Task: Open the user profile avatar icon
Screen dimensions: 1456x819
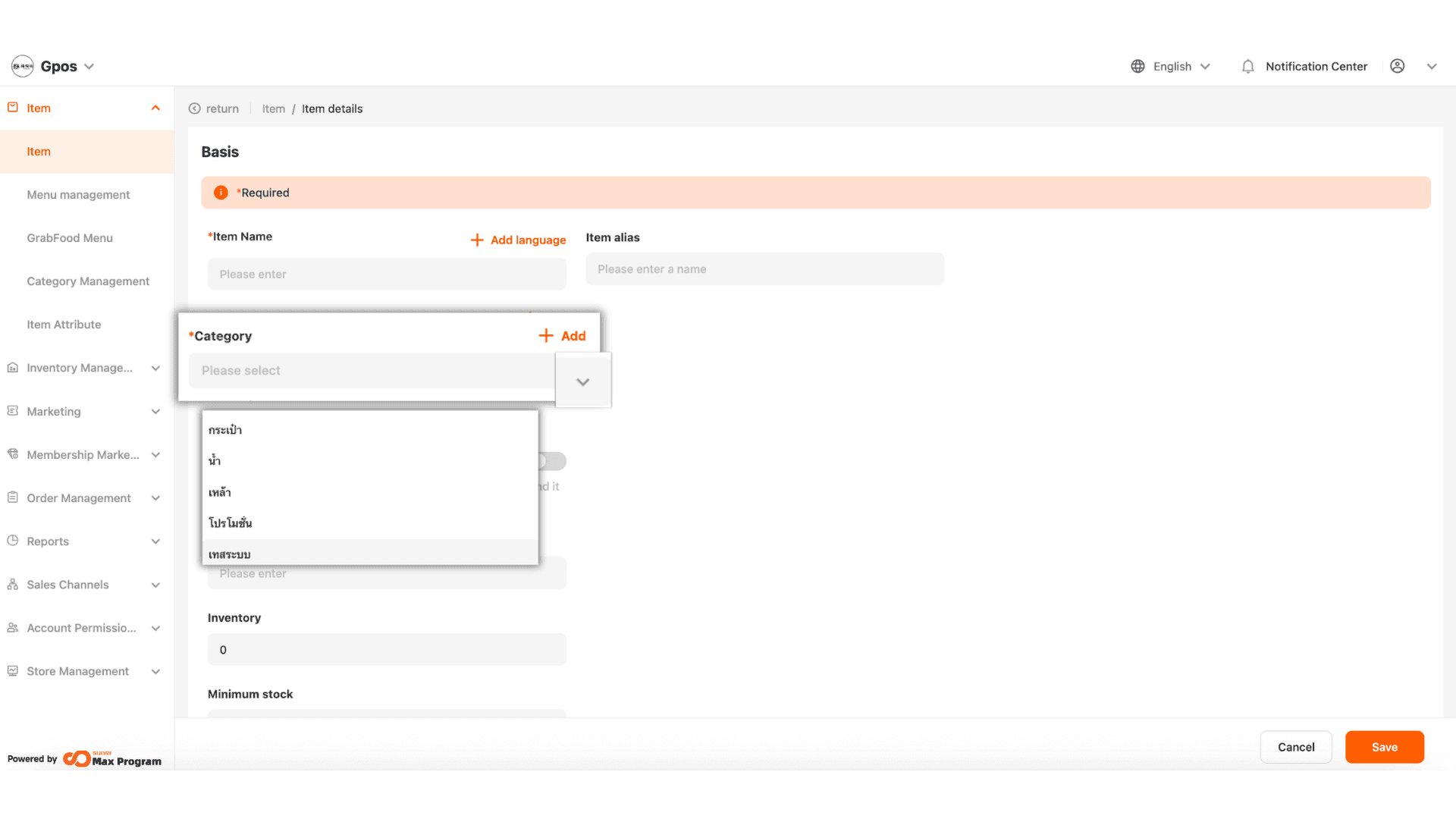Action: 1397,67
